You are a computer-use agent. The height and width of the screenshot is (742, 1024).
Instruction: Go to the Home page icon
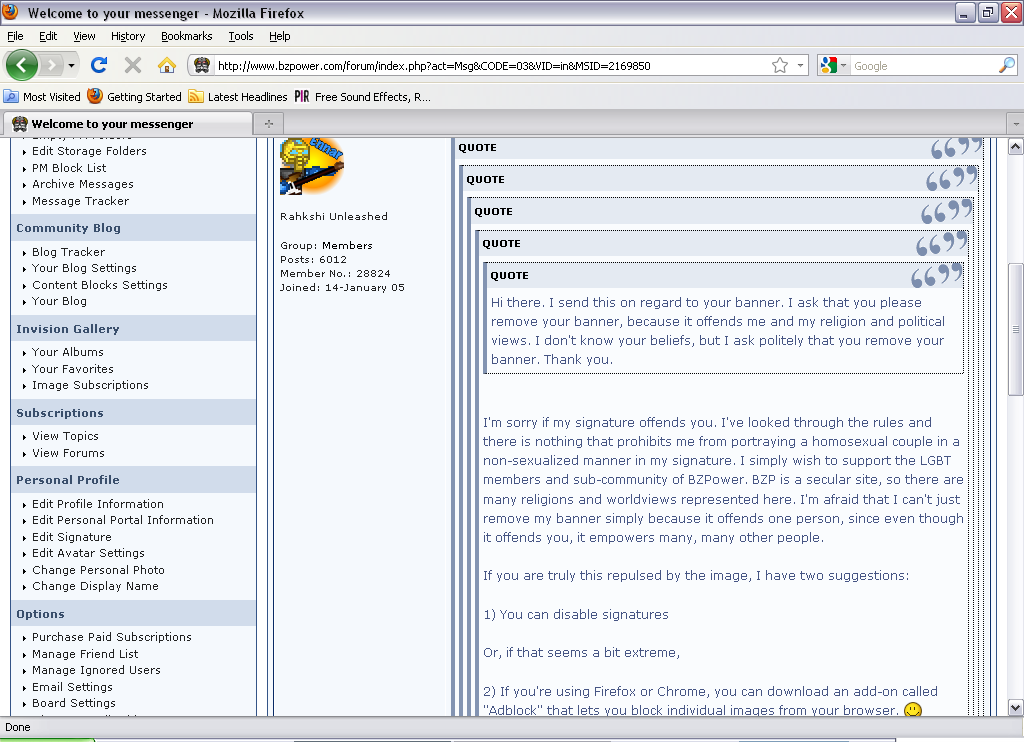[x=167, y=65]
